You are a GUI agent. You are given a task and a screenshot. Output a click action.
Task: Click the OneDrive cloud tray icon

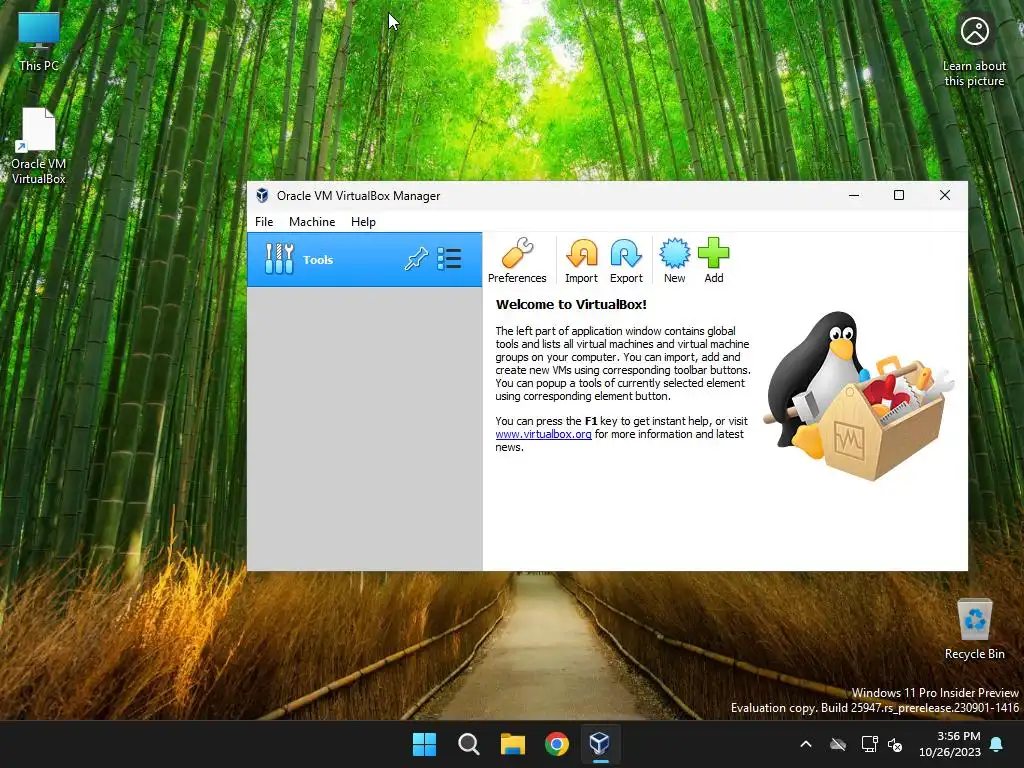point(838,744)
